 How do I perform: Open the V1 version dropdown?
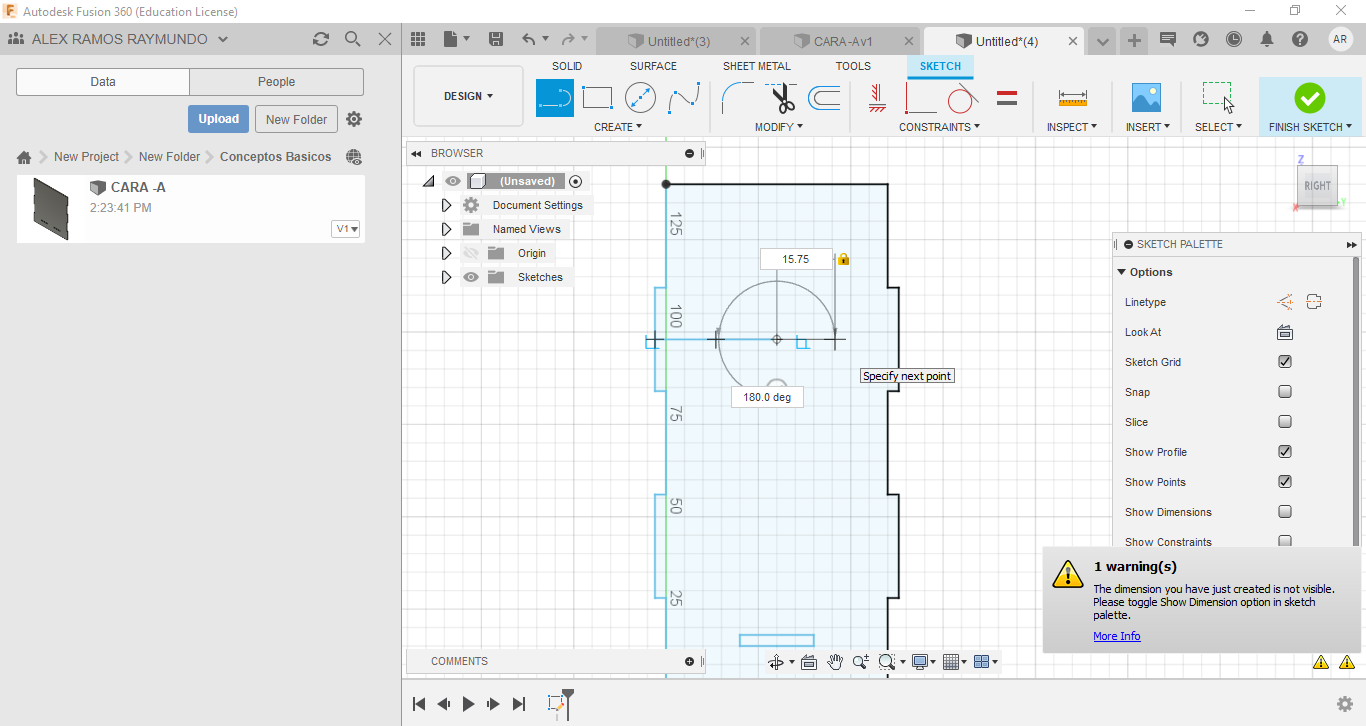(x=346, y=229)
